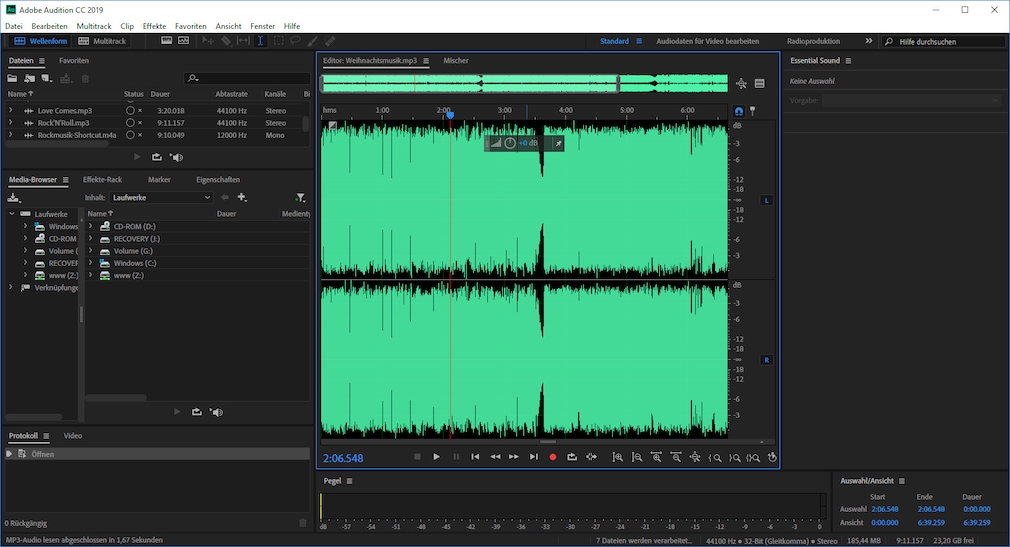Image resolution: width=1010 pixels, height=547 pixels.
Task: Click Zoom to Selection icon
Action: click(x=753, y=457)
